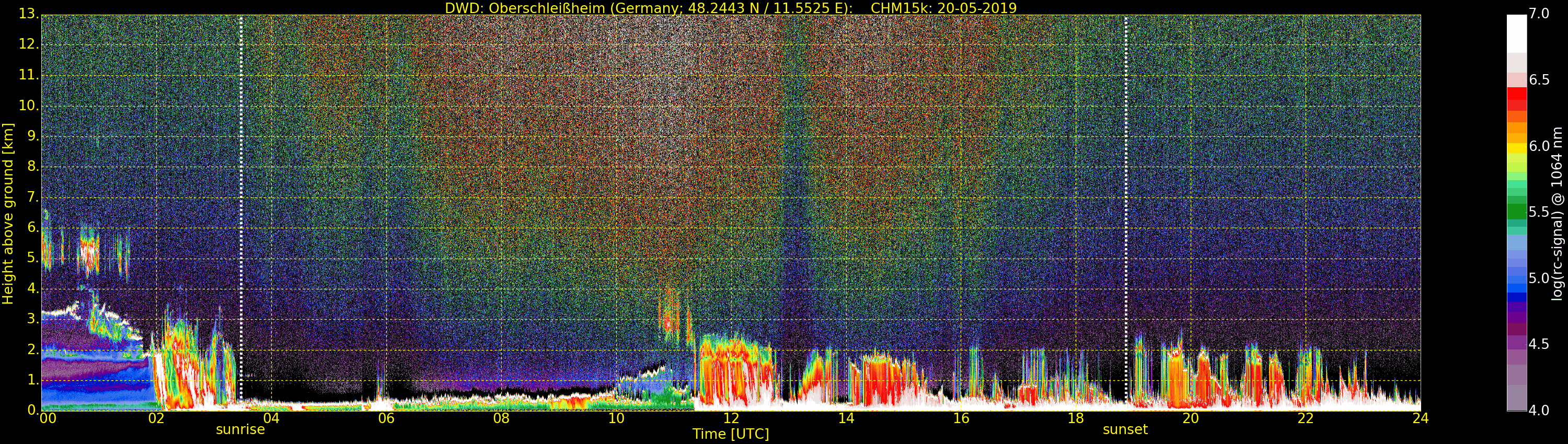The width and height of the screenshot is (1568, 444).
Task: Click the 18 hour tick on time axis
Action: (x=1076, y=418)
